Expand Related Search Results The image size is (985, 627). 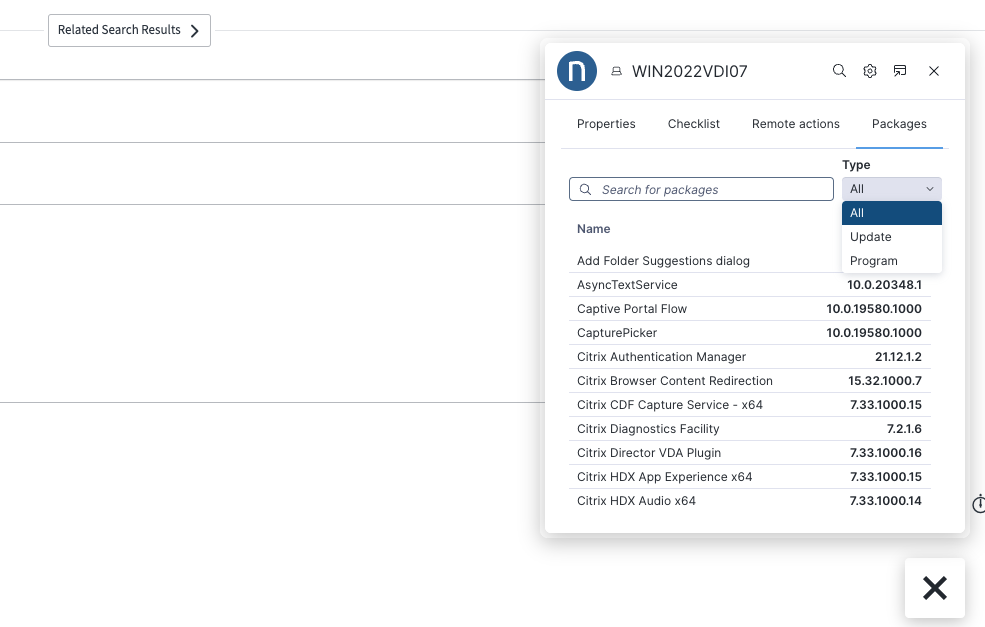tap(129, 30)
